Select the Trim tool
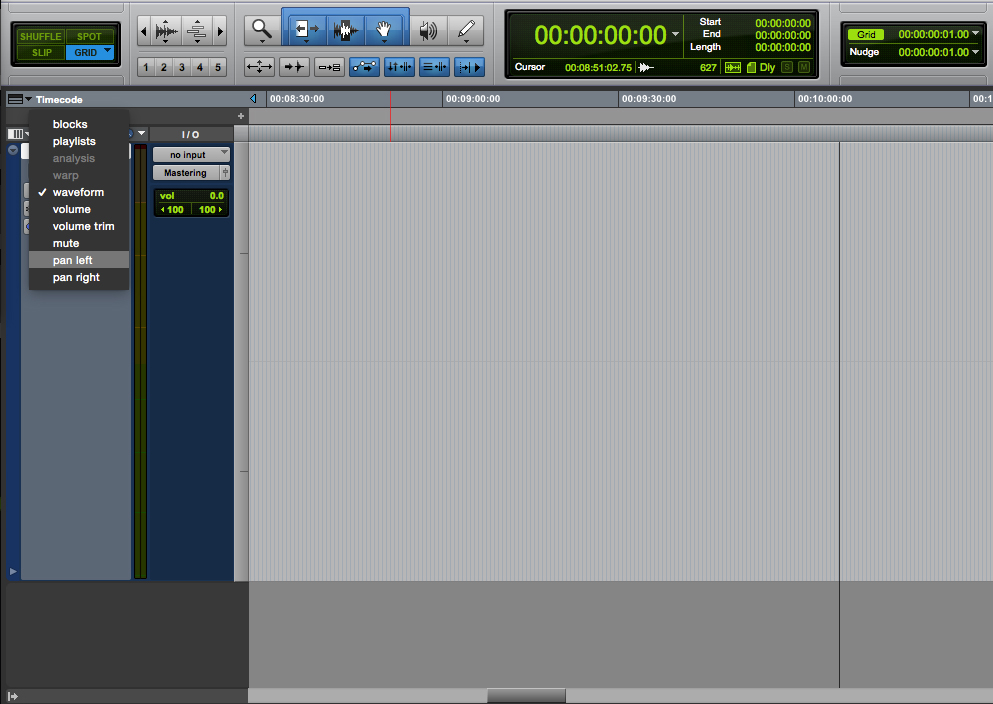Screen dimensions: 993x704 coord(307,30)
